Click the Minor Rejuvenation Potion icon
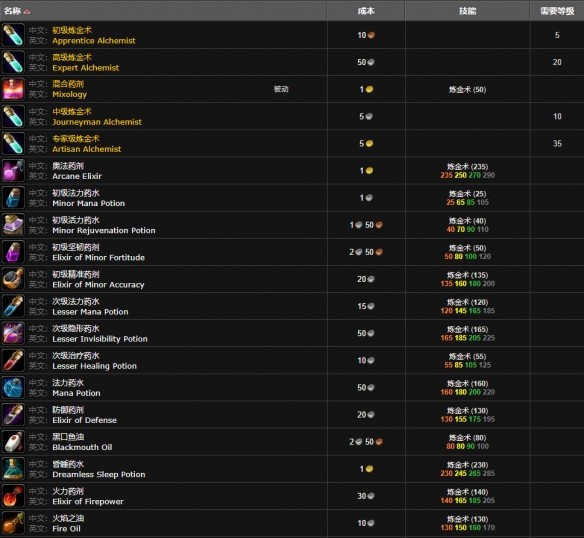 pos(13,225)
